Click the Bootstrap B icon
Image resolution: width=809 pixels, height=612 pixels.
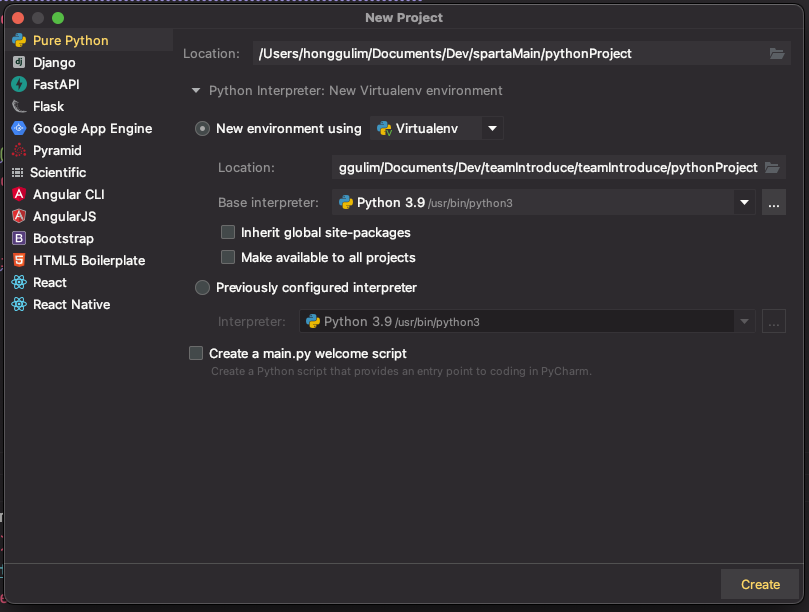[19, 238]
